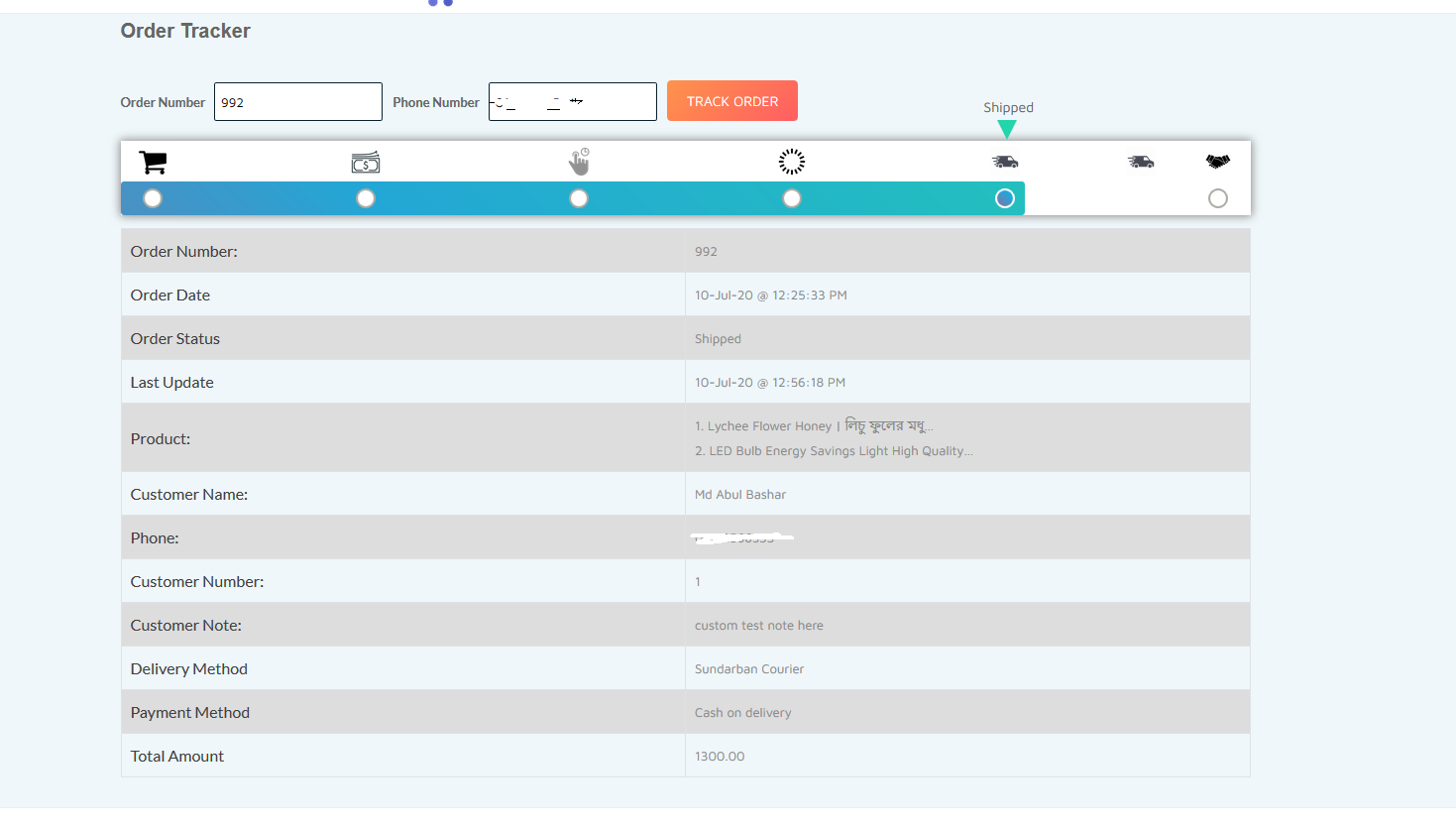Click the shopping cart stage icon
The image size is (1456, 829).
point(153,162)
